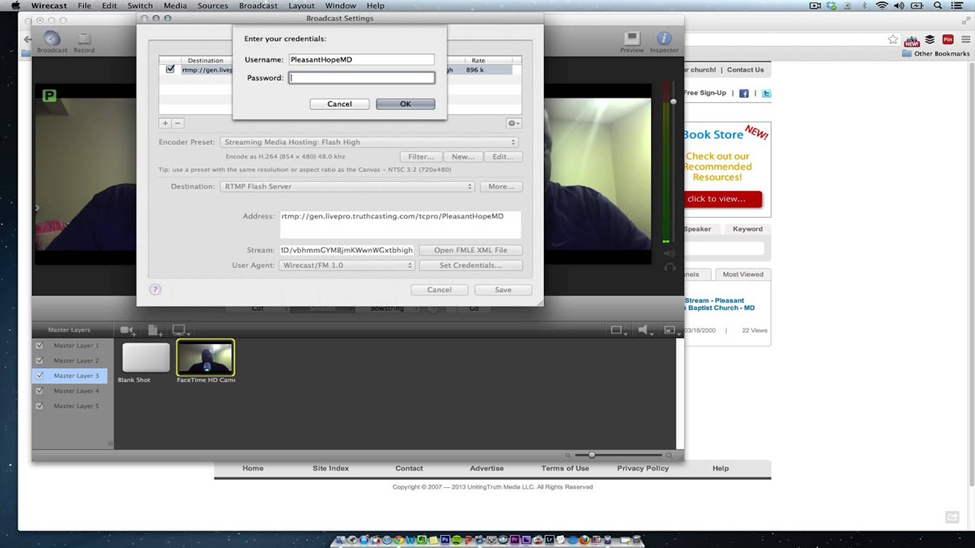Open Other Bookmarks folder
Viewport: 975px width, 548px height.
[936, 53]
